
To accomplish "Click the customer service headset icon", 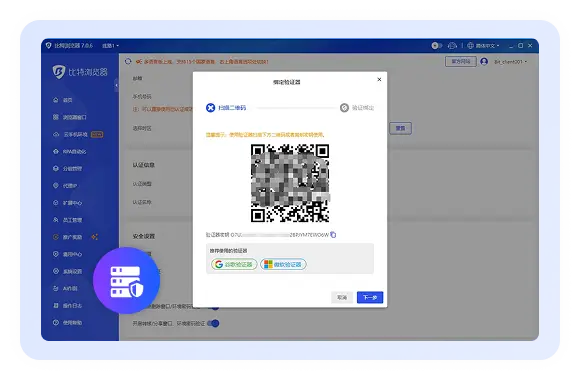I will pos(452,46).
